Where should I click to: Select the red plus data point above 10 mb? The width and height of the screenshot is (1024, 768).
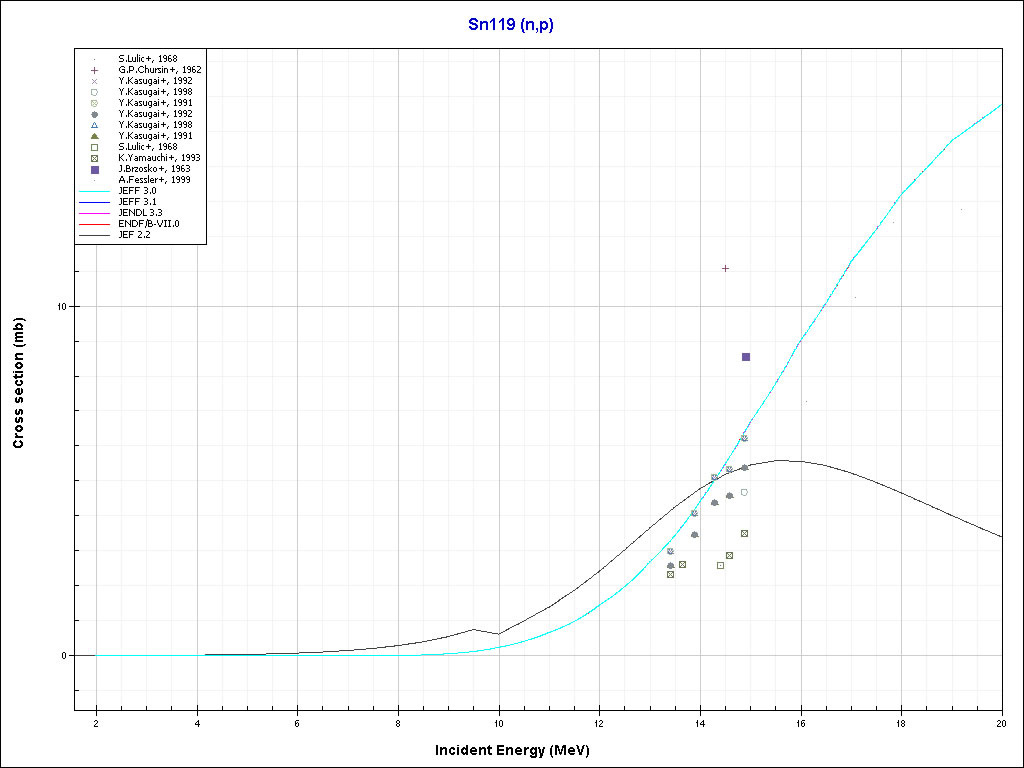(726, 268)
